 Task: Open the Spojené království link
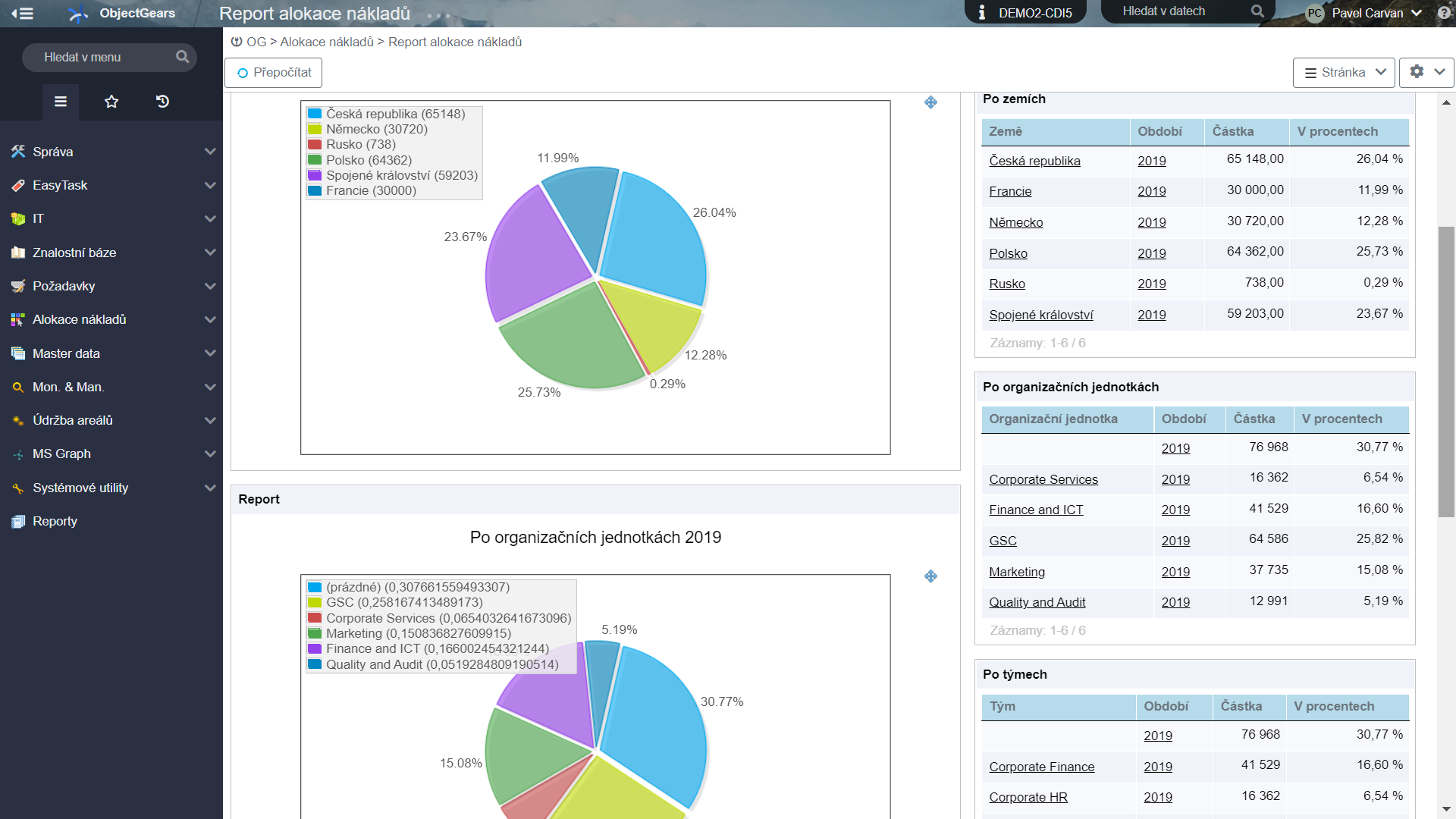click(x=1040, y=315)
